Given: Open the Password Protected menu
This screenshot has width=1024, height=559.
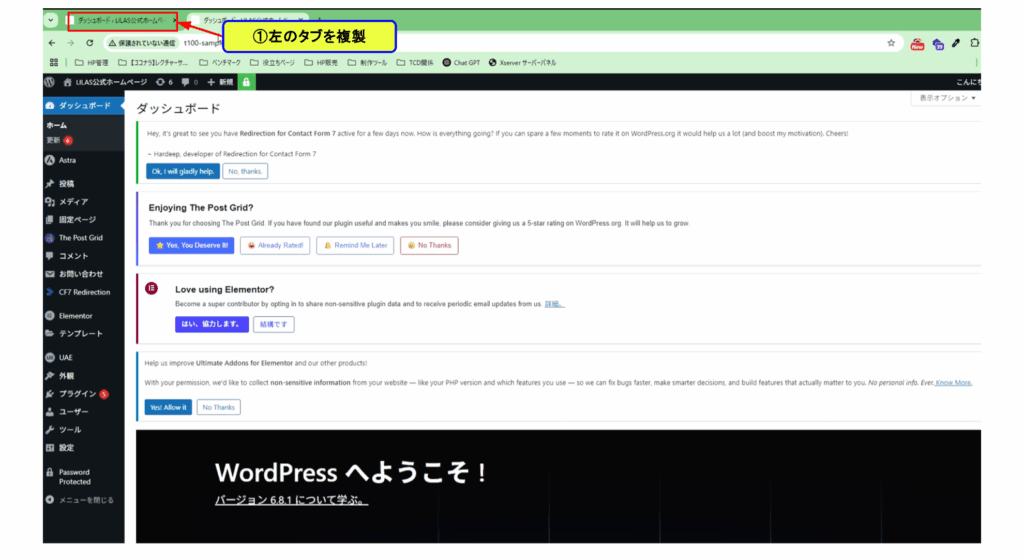Looking at the screenshot, I should 84,477.
